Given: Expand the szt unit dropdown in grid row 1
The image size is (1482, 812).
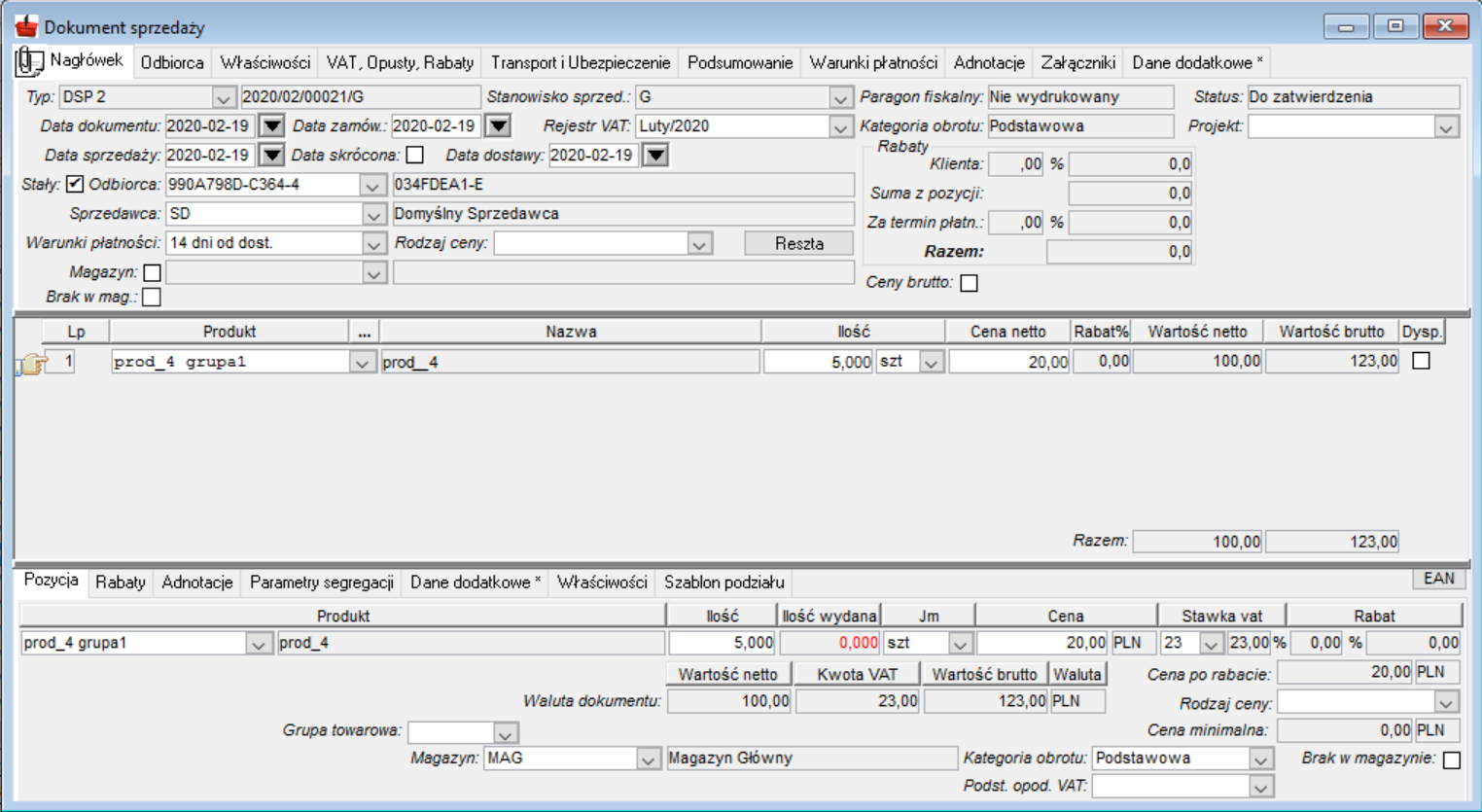Looking at the screenshot, I should [x=932, y=362].
